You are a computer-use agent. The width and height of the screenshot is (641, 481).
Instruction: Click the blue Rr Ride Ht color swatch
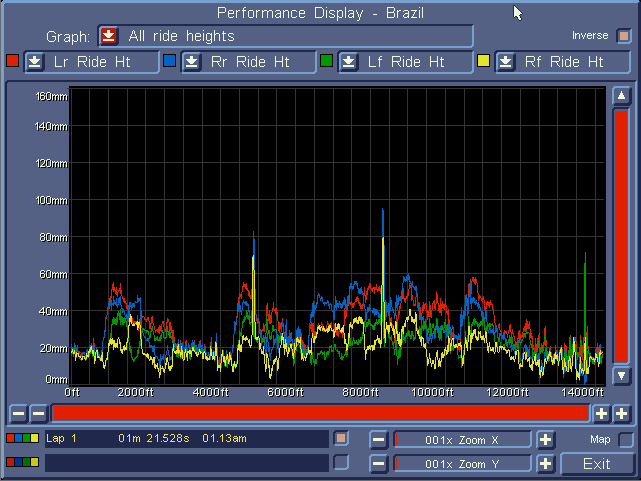[169, 60]
